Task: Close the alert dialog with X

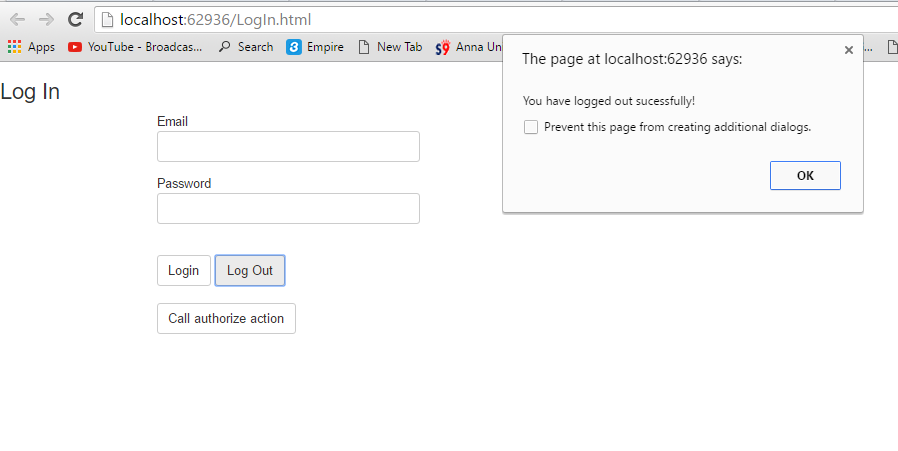Action: tap(849, 50)
